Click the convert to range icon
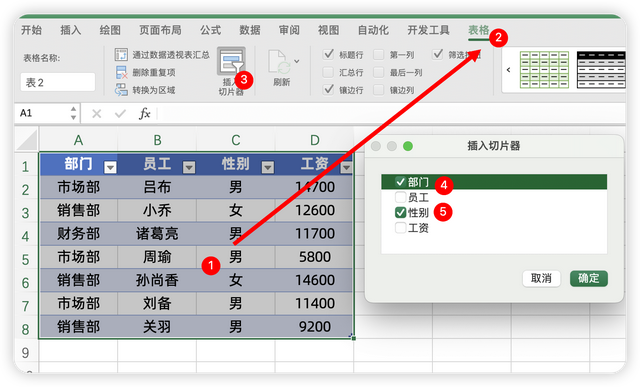This screenshot has width=640, height=387. pyautogui.click(x=121, y=90)
